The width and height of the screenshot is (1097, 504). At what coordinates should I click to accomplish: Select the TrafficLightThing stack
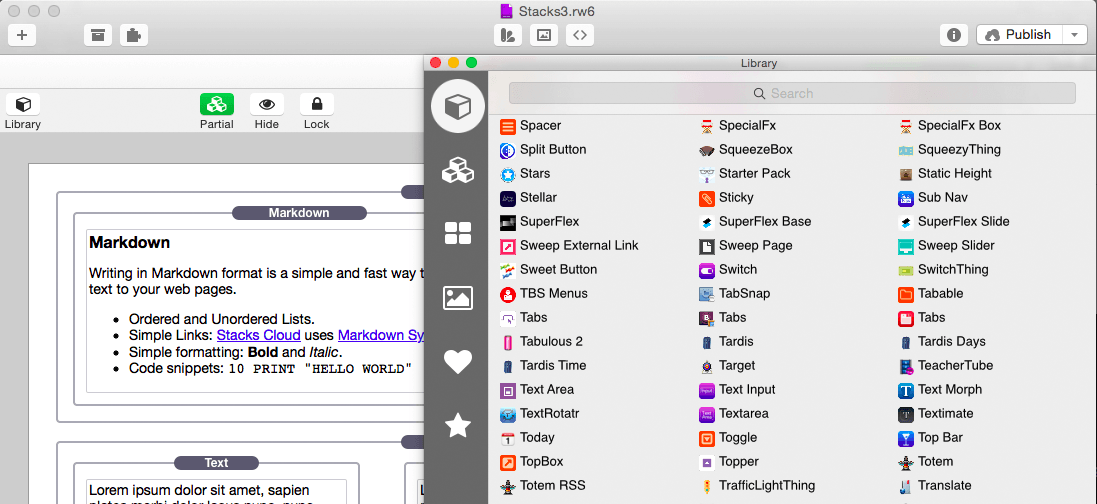pyautogui.click(x=757, y=486)
